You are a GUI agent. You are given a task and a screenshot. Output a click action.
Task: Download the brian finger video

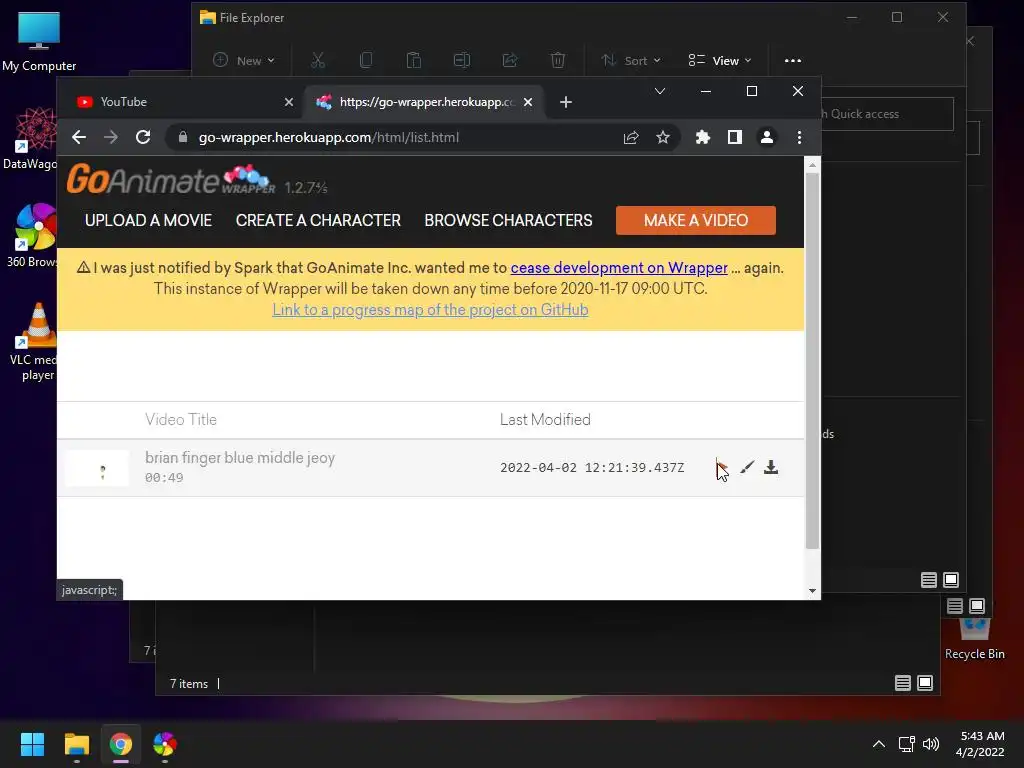coord(771,467)
